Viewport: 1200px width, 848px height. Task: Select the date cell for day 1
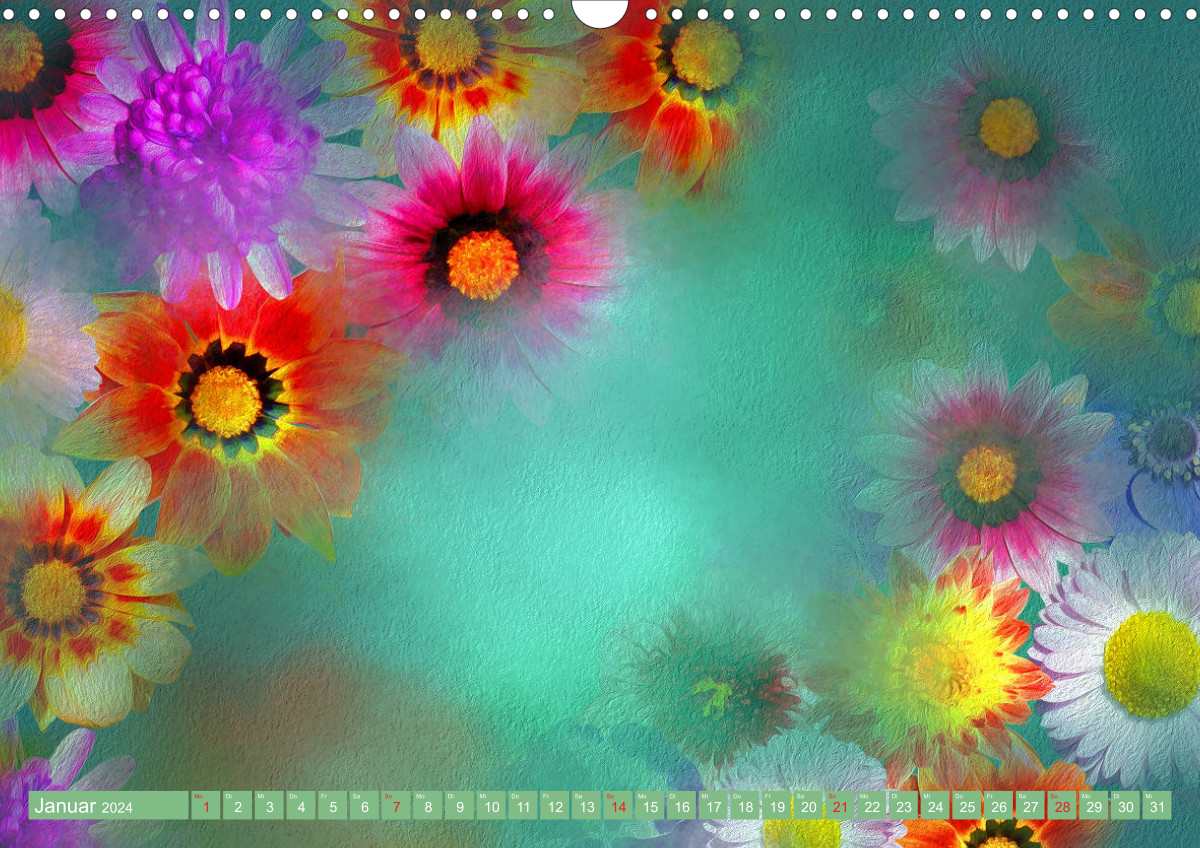(206, 805)
